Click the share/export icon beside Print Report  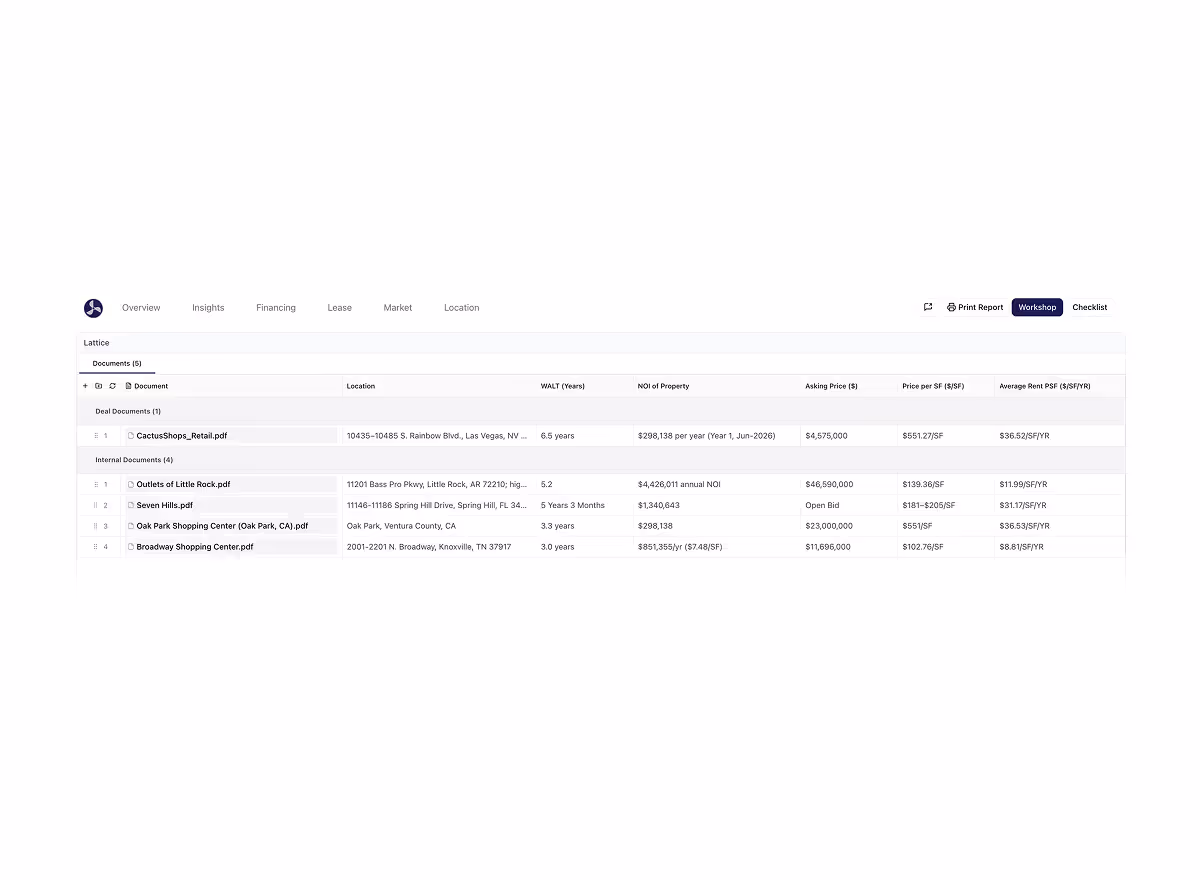[928, 307]
